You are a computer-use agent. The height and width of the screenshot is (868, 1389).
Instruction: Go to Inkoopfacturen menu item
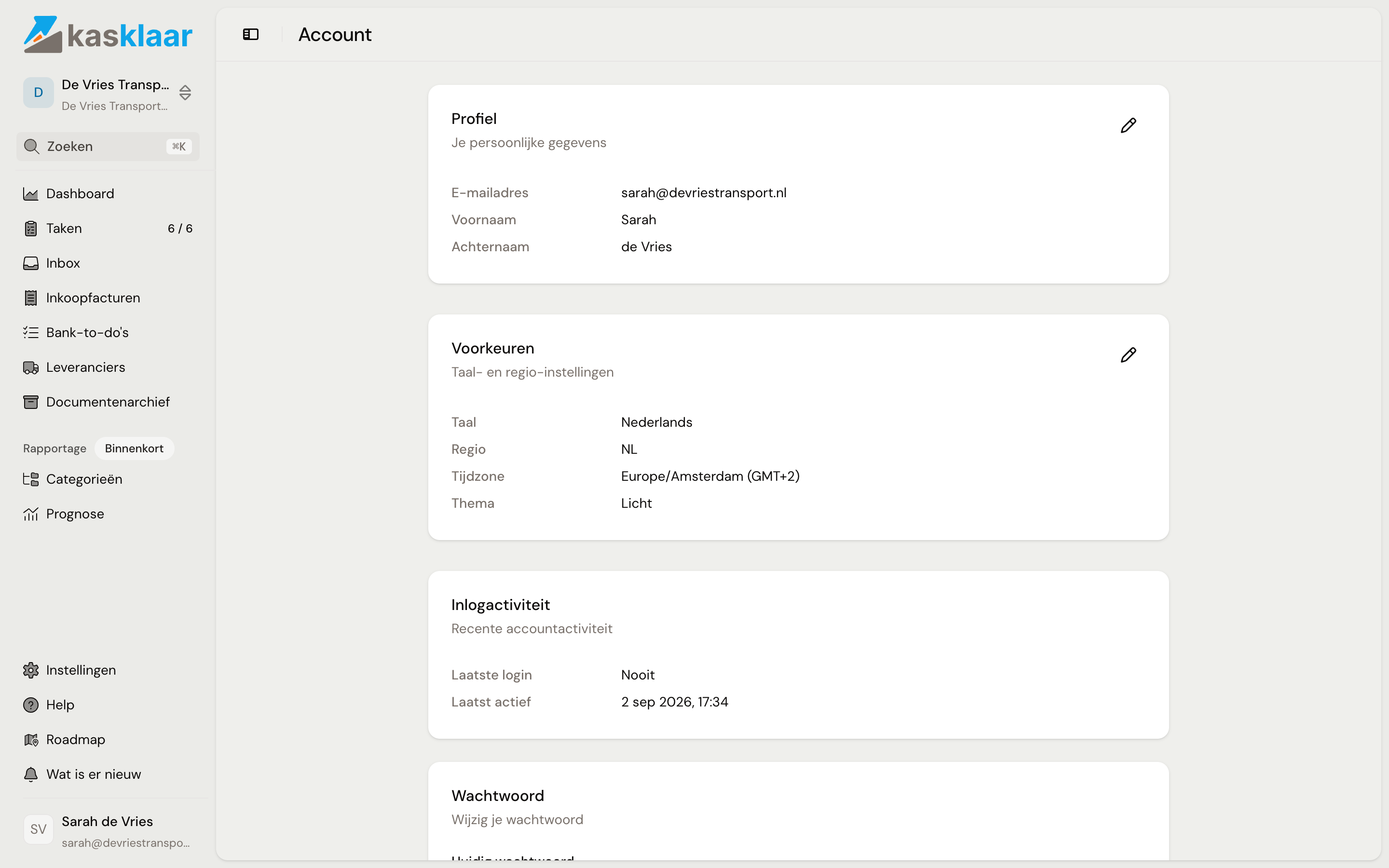pyautogui.click(x=108, y=298)
